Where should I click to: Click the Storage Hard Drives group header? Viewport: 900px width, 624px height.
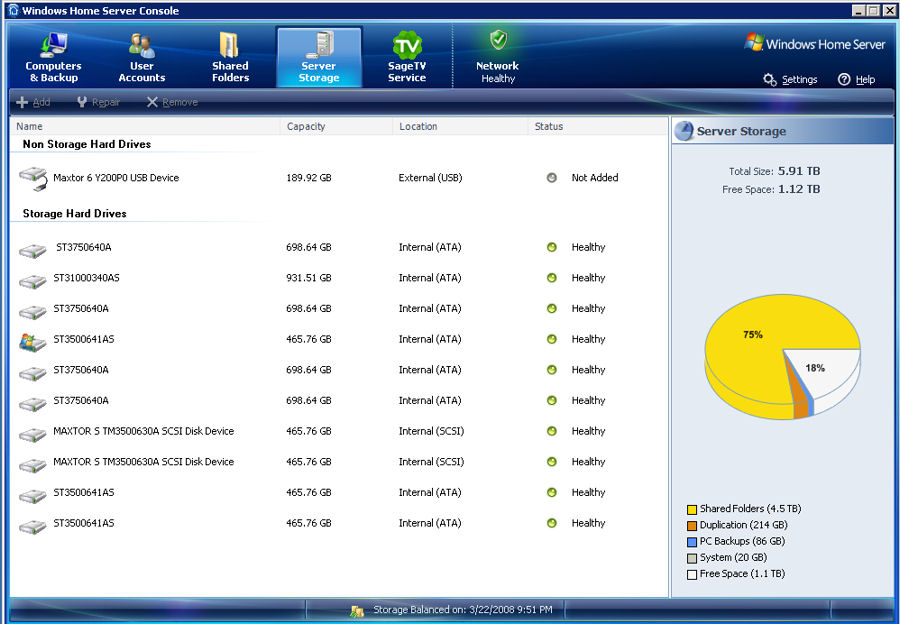click(x=75, y=214)
